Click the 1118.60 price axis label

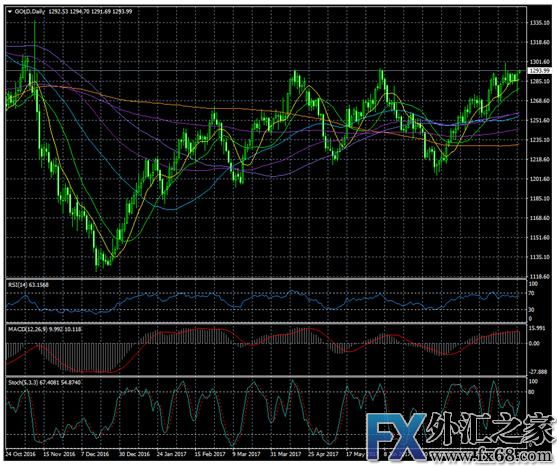click(x=539, y=276)
